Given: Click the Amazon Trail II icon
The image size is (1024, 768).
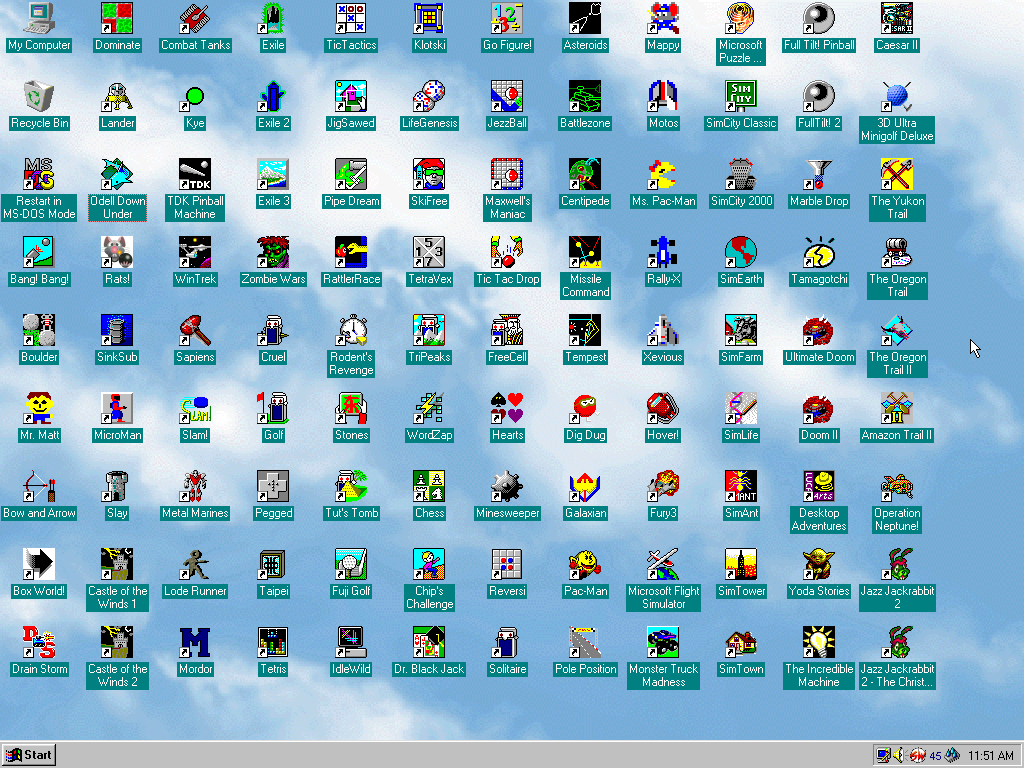Looking at the screenshot, I should 897,408.
